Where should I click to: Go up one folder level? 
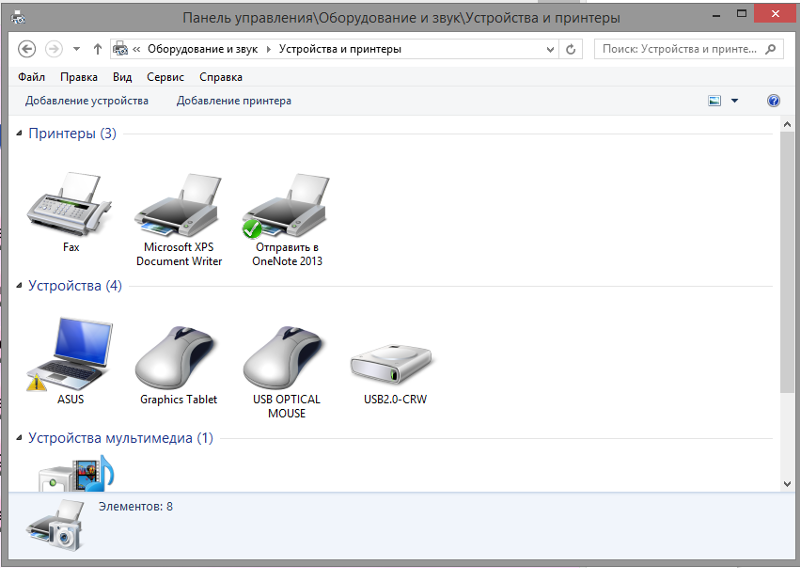click(x=97, y=49)
